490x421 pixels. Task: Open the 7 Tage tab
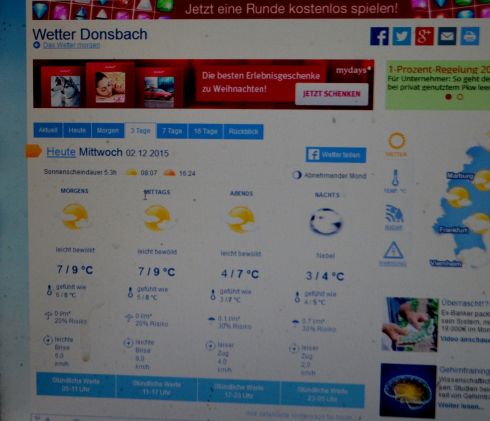pos(172,131)
